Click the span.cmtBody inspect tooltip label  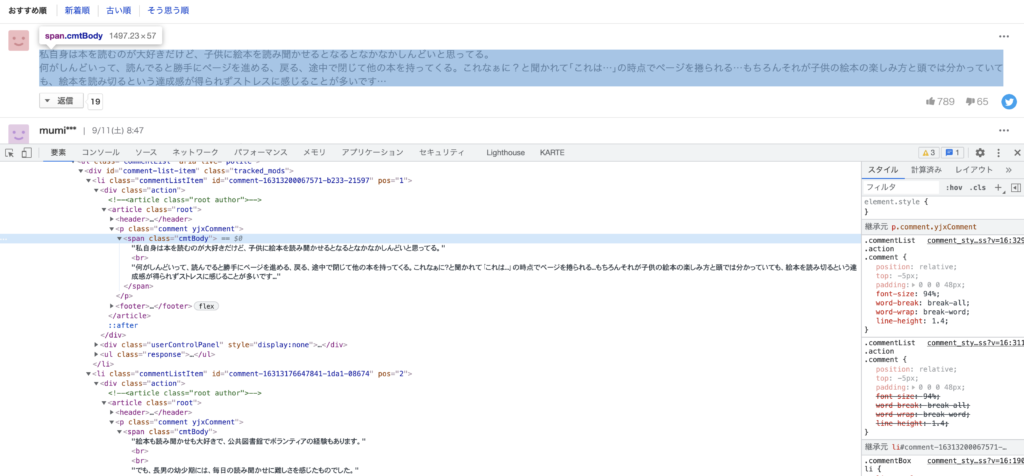click(x=101, y=35)
